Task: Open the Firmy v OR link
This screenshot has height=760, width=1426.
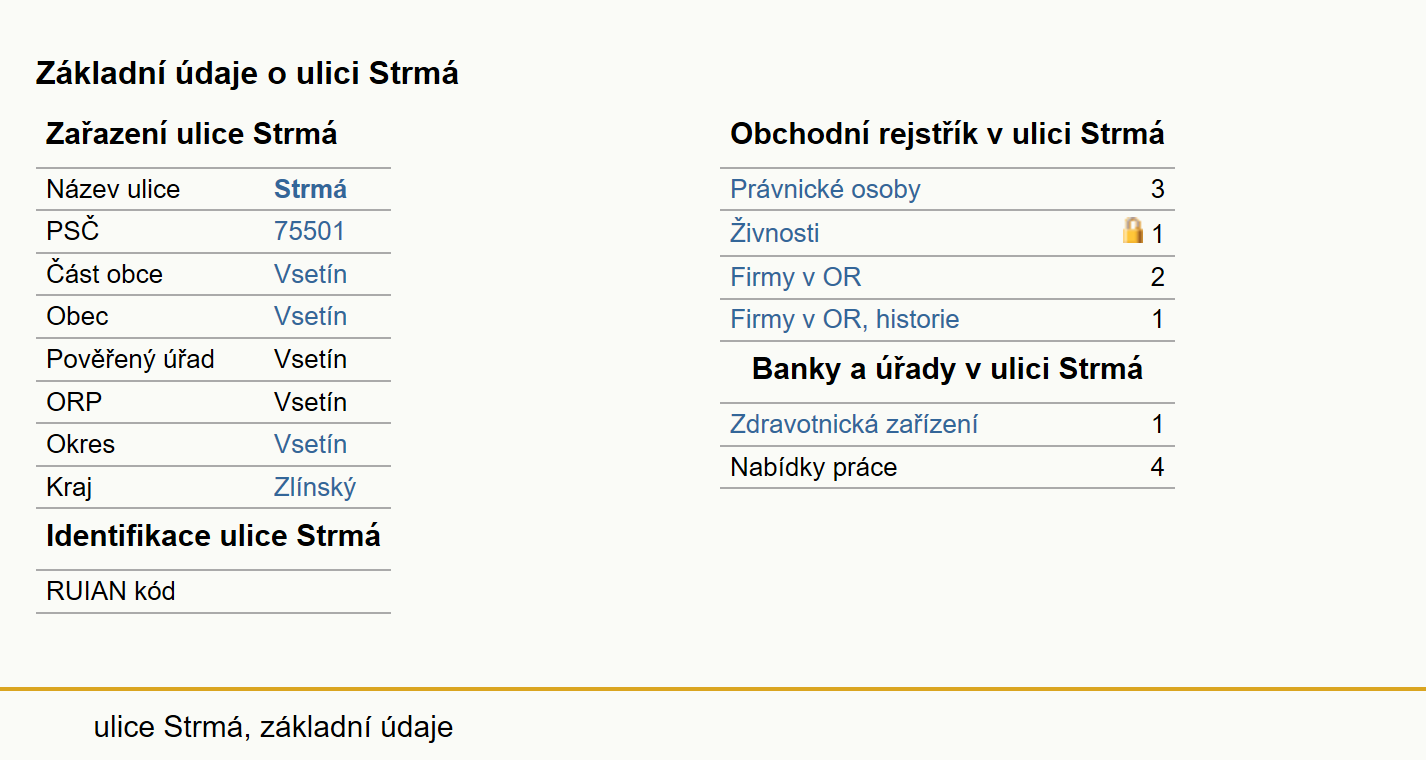Action: point(796,277)
